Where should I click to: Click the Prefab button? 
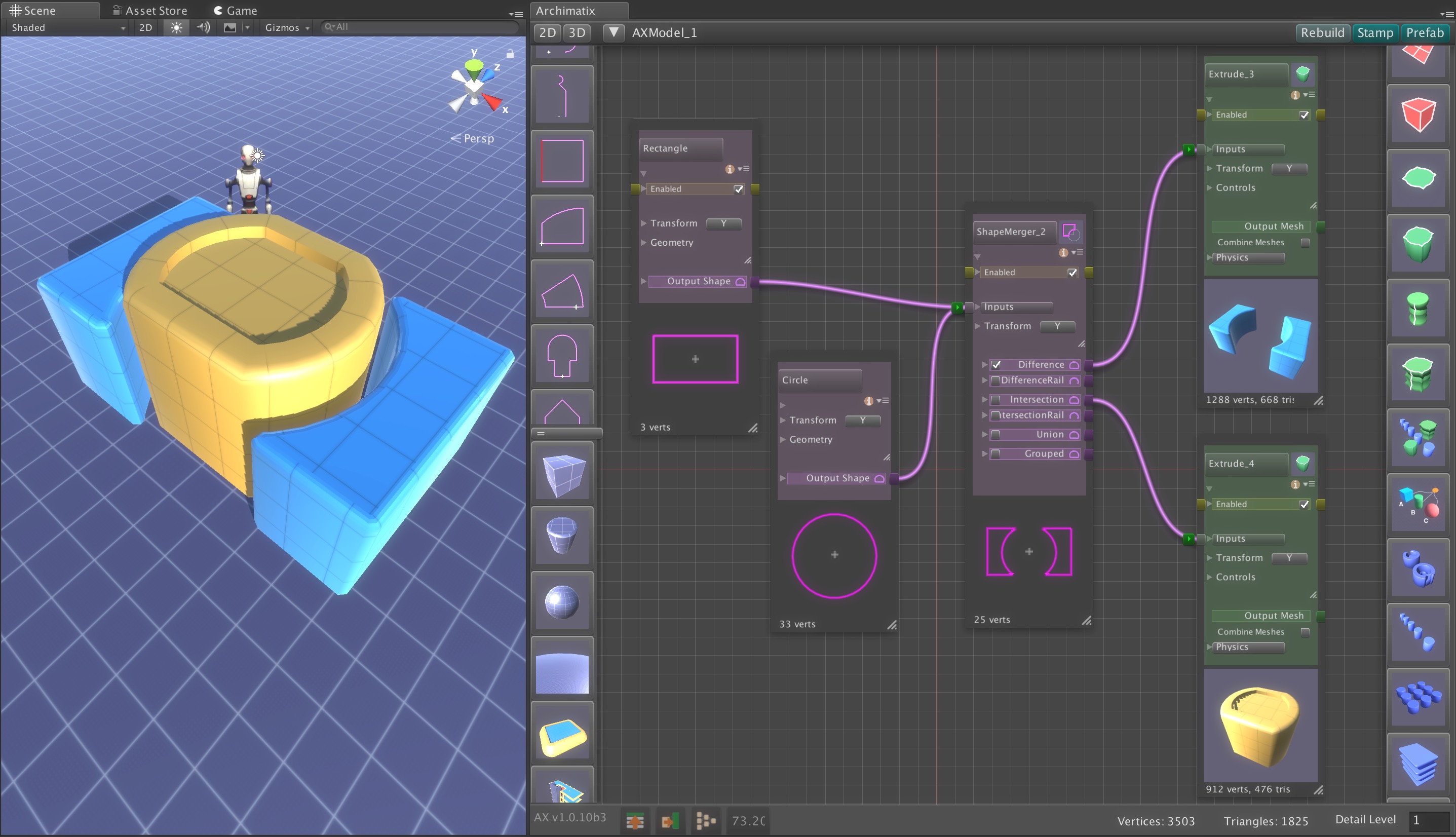(1425, 33)
